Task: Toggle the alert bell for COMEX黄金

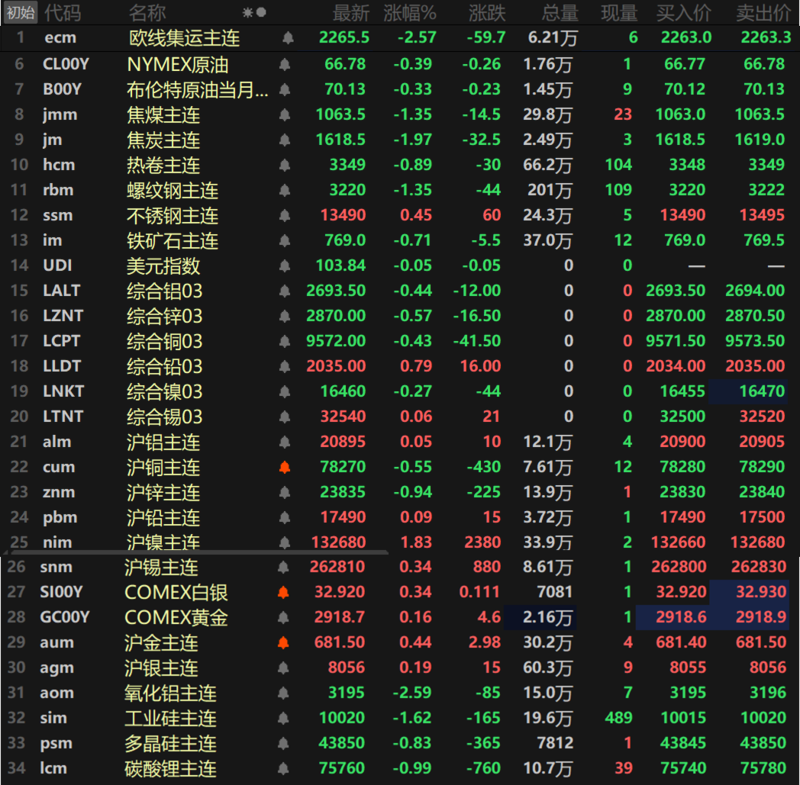Action: [288, 618]
